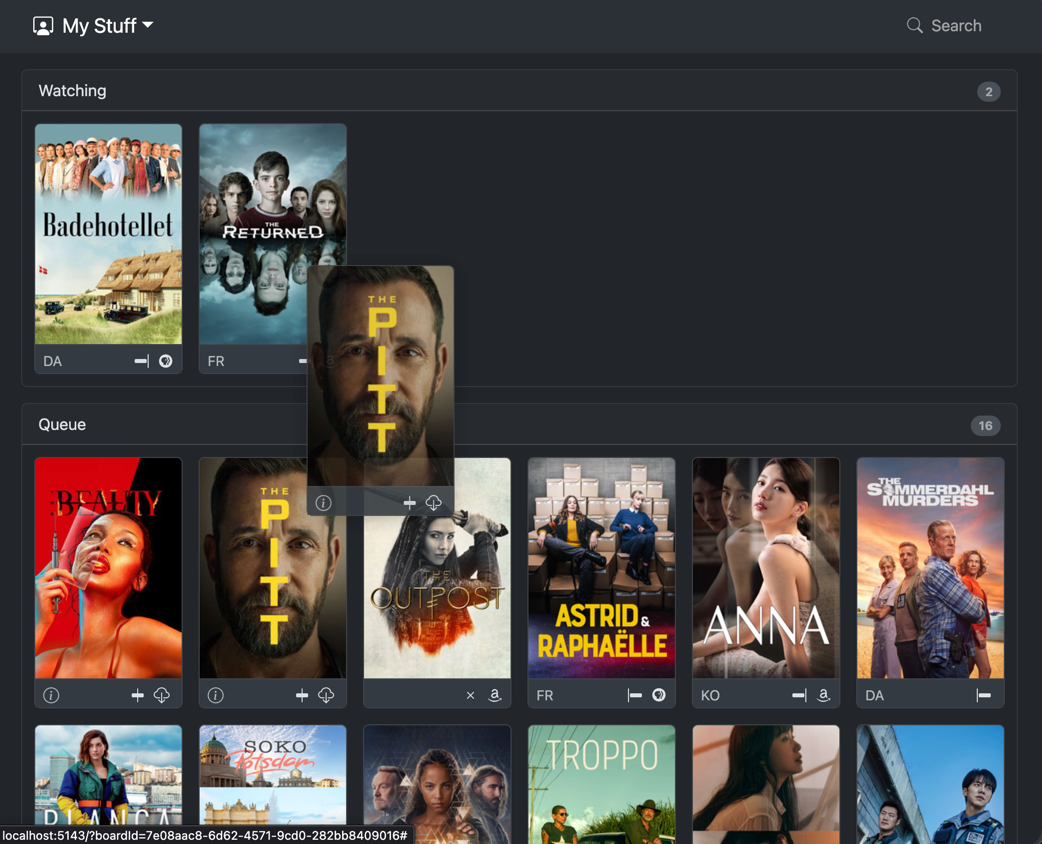Click the FR label on Astrid & Raphaëlle

pos(545,696)
